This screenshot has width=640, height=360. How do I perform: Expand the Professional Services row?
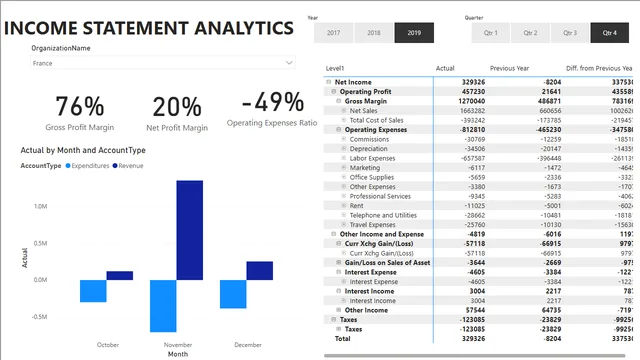pyautogui.click(x=343, y=196)
